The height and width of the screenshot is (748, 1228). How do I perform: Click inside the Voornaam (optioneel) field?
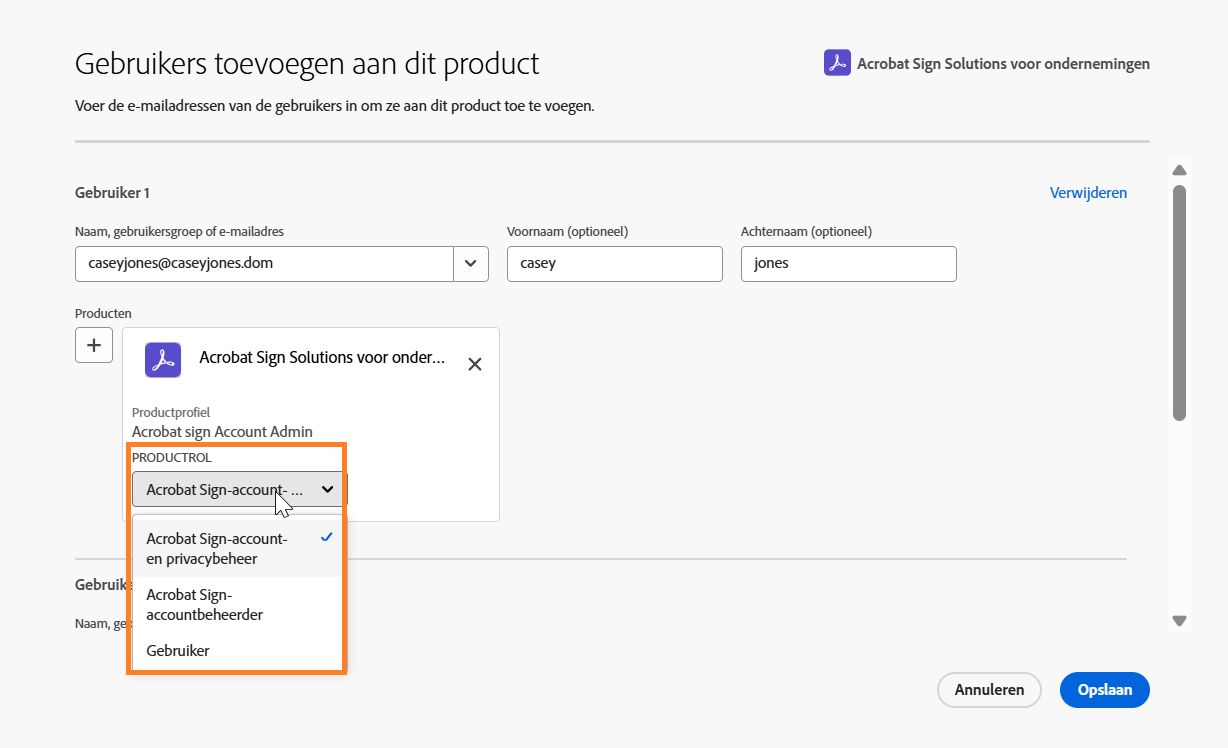click(614, 263)
